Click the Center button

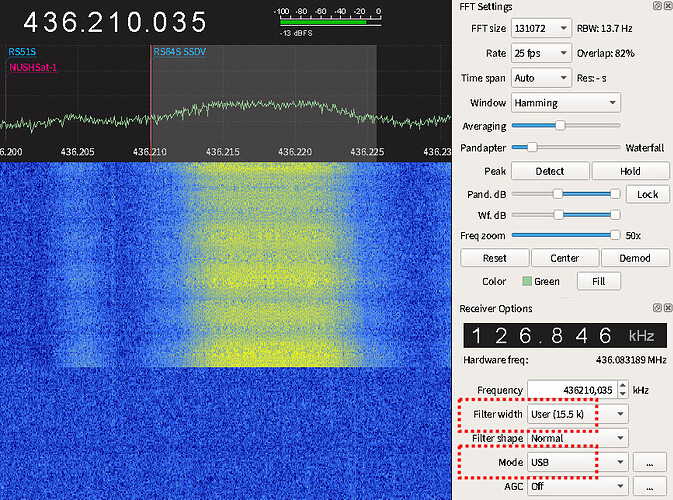(565, 258)
